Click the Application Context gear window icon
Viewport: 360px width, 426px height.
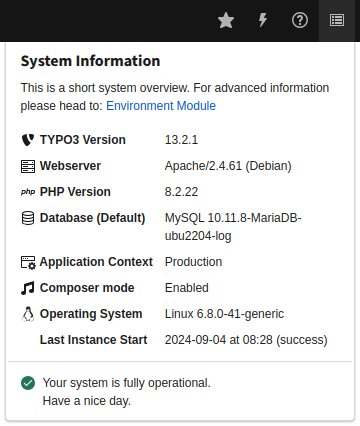[28, 262]
